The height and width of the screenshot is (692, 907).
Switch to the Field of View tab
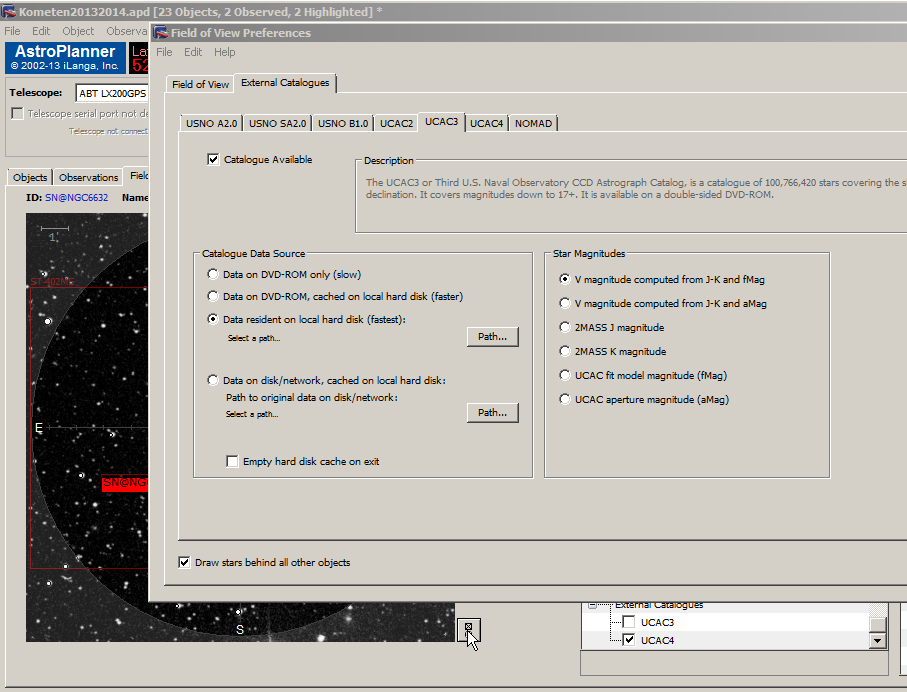point(200,84)
